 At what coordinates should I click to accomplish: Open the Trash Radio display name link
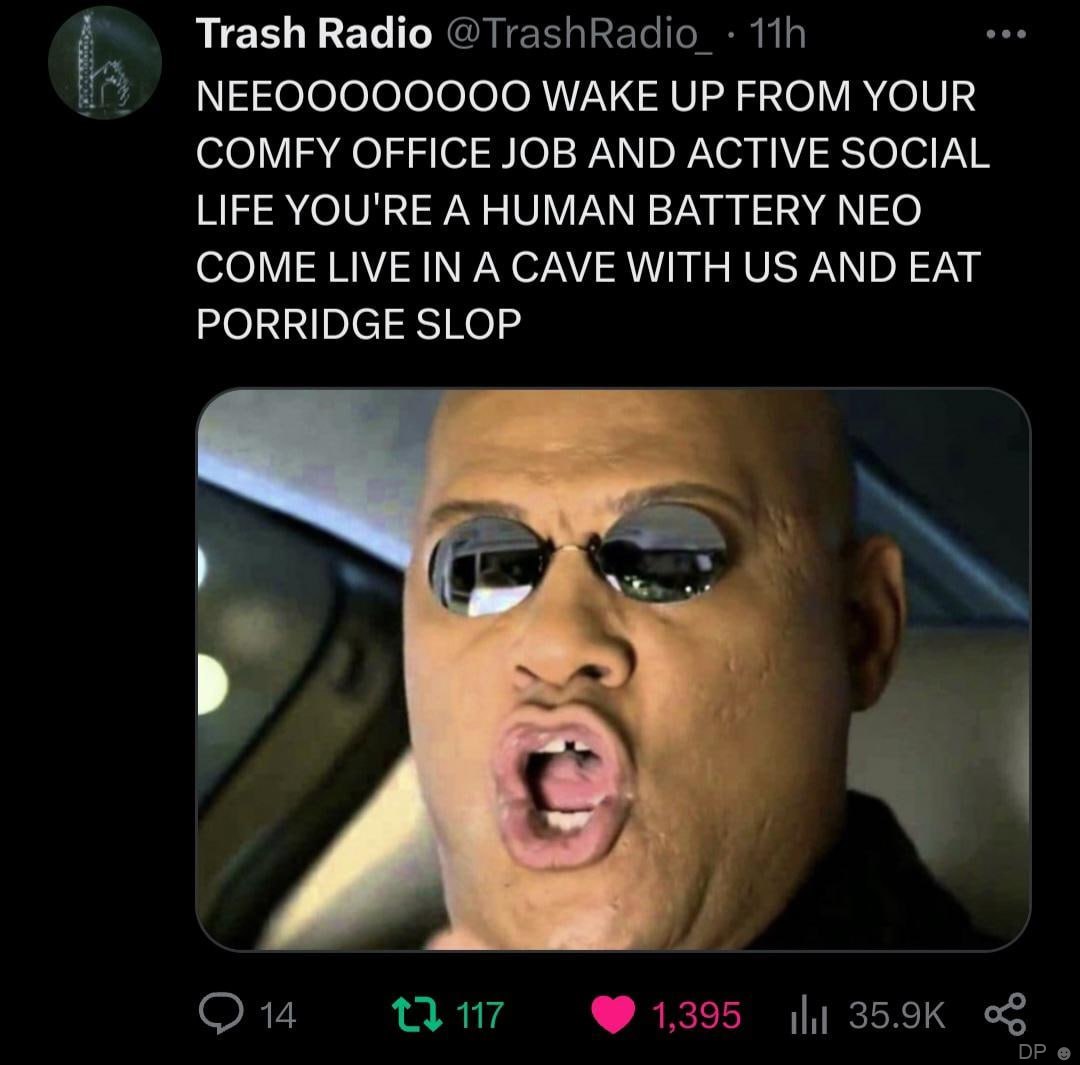(313, 33)
